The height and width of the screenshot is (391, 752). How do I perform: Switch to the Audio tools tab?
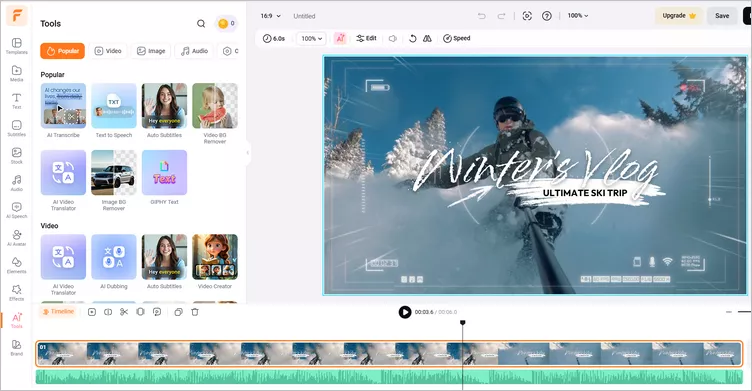coord(194,51)
